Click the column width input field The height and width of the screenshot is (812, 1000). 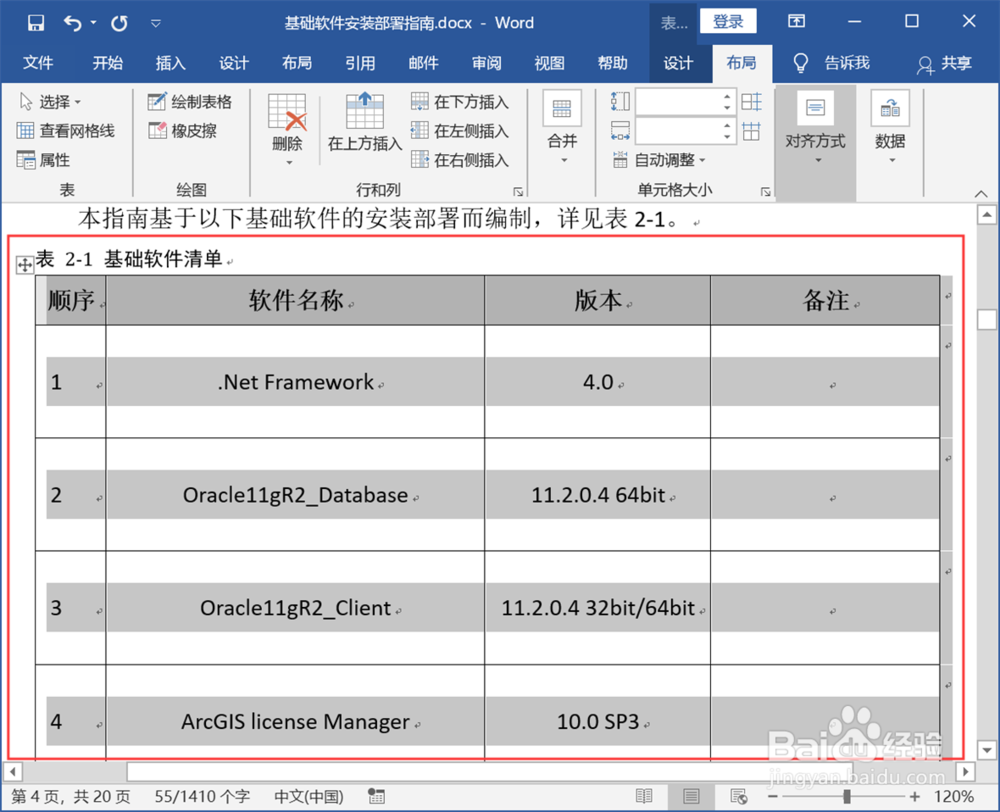678,131
